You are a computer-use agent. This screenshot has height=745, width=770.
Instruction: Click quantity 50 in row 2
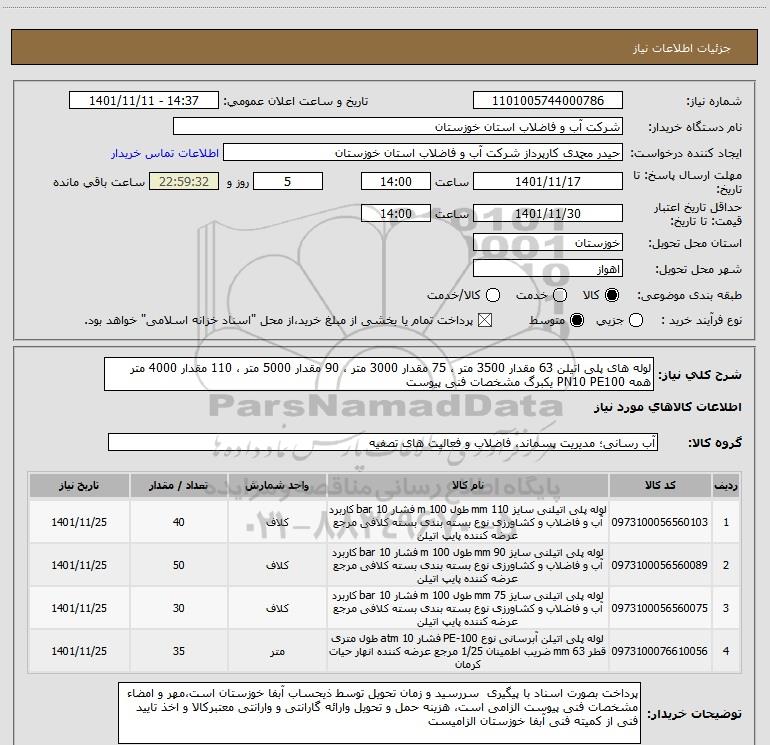click(x=179, y=565)
